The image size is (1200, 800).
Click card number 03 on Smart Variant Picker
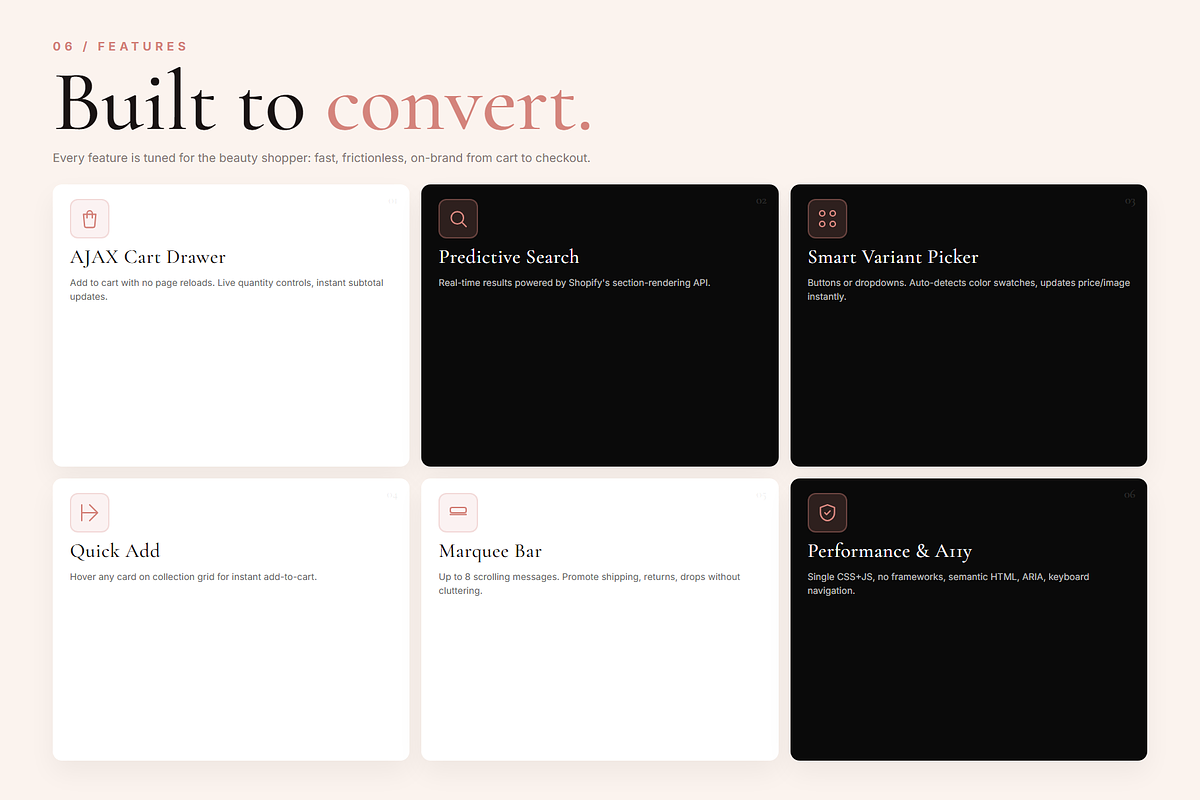pos(1130,201)
